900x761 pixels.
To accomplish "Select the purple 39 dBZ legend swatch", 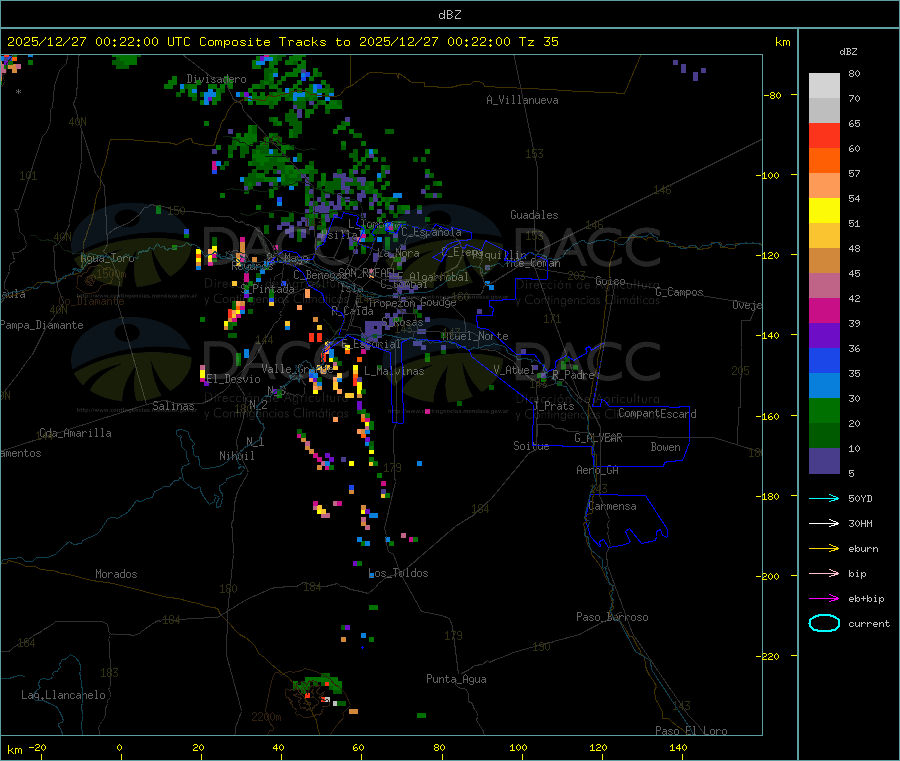I will click(x=824, y=335).
